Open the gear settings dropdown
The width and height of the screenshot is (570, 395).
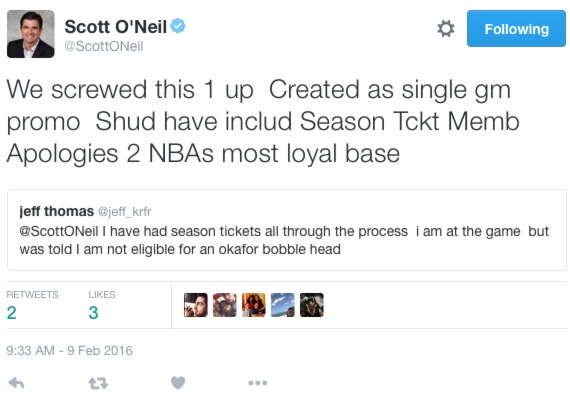[446, 29]
